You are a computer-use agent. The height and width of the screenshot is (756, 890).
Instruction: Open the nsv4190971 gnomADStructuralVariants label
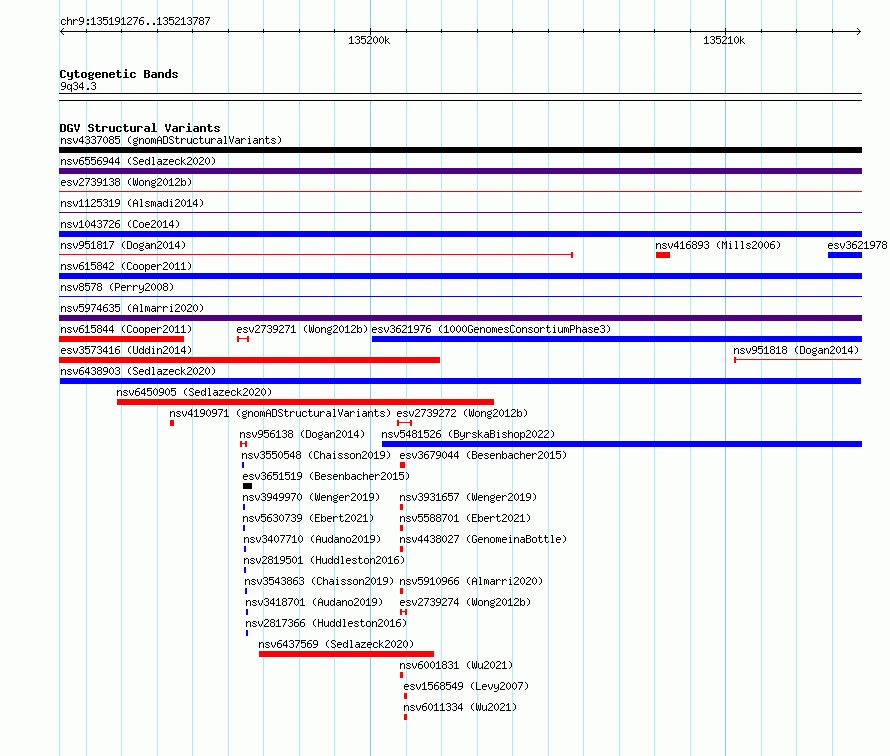click(x=280, y=413)
